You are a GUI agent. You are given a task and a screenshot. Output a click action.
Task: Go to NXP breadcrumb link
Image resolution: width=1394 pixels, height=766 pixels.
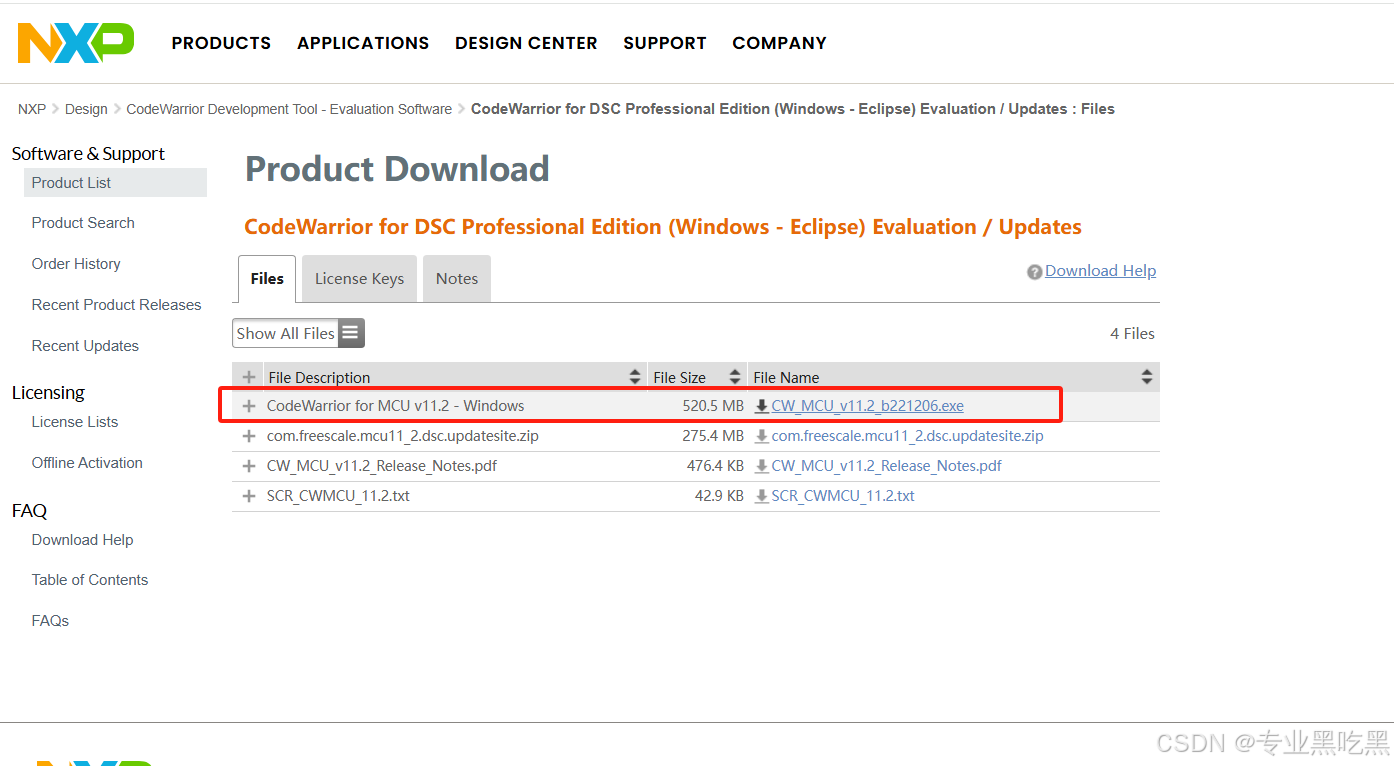pos(32,109)
